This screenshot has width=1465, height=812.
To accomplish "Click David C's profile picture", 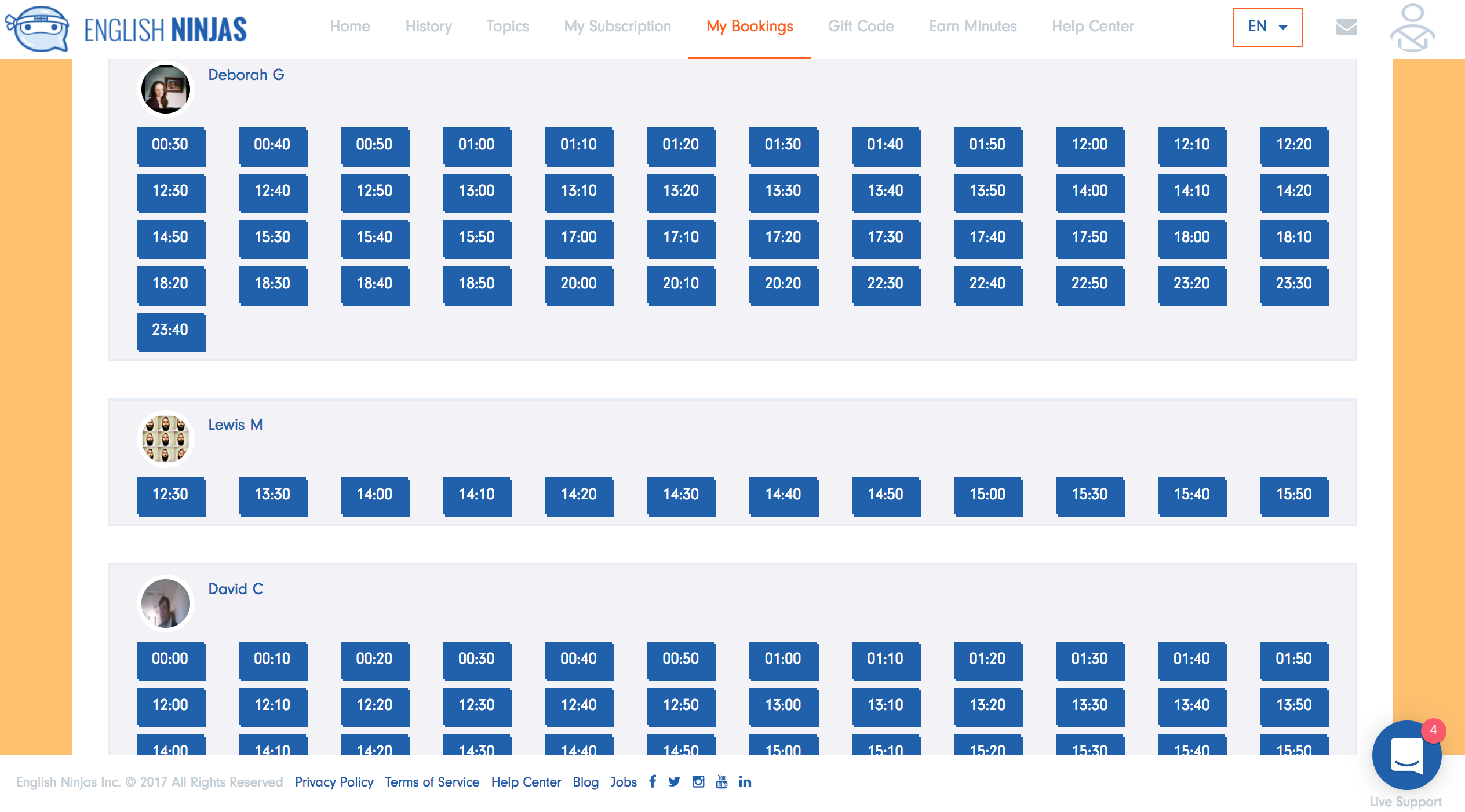I will point(166,603).
